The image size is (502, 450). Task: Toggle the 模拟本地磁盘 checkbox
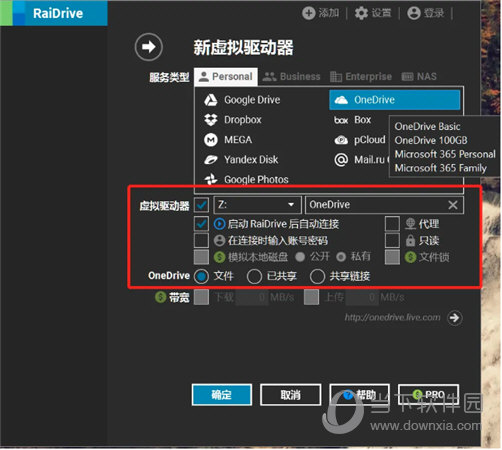point(201,257)
